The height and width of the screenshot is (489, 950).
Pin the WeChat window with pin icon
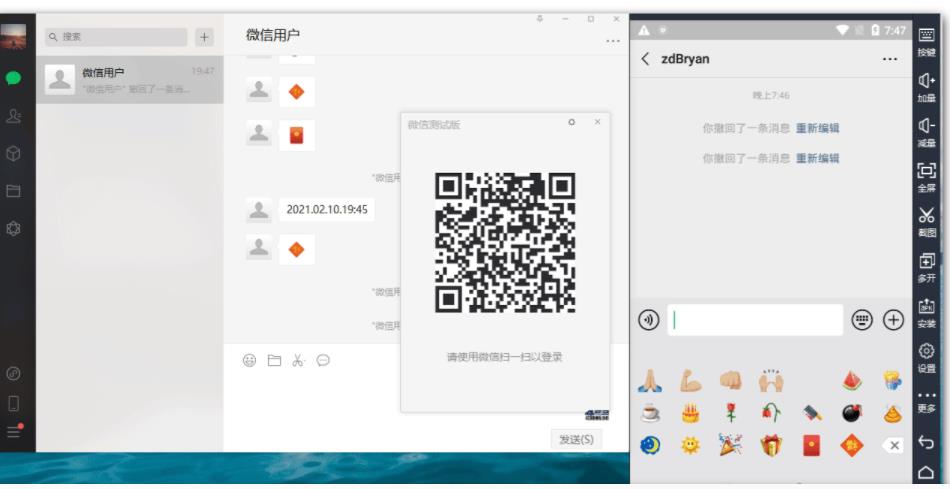pyautogui.click(x=540, y=19)
